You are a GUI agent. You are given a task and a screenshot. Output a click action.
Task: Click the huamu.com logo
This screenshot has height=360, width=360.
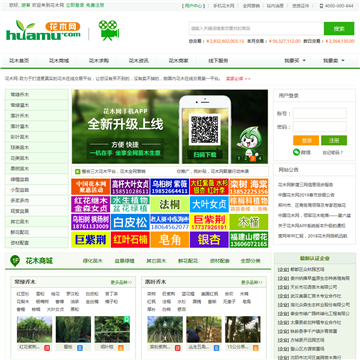tap(43, 30)
